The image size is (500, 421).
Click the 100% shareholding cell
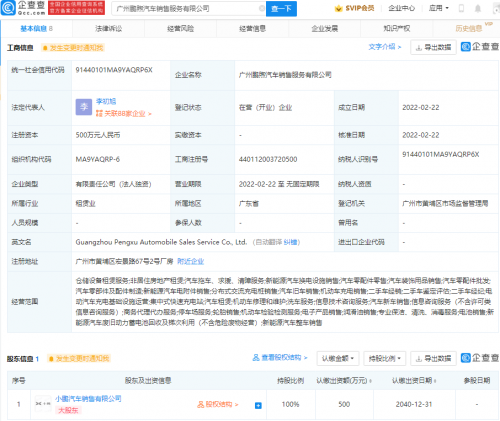pyautogui.click(x=290, y=404)
